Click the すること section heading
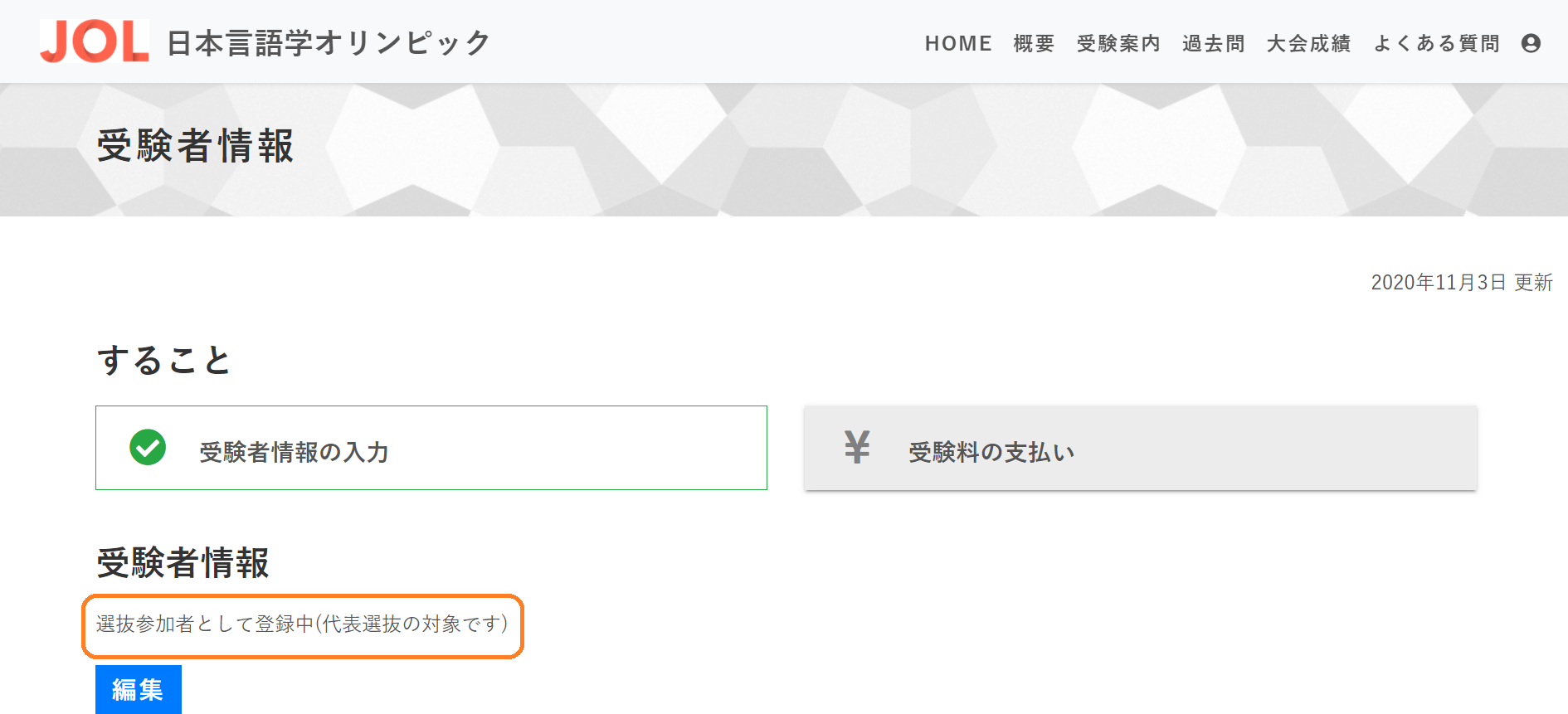Screen dimensions: 1568x714 (x=164, y=361)
